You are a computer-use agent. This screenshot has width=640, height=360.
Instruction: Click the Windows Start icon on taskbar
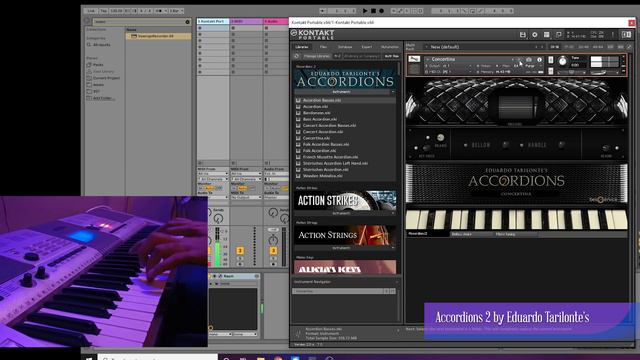pyautogui.click(x=89, y=358)
